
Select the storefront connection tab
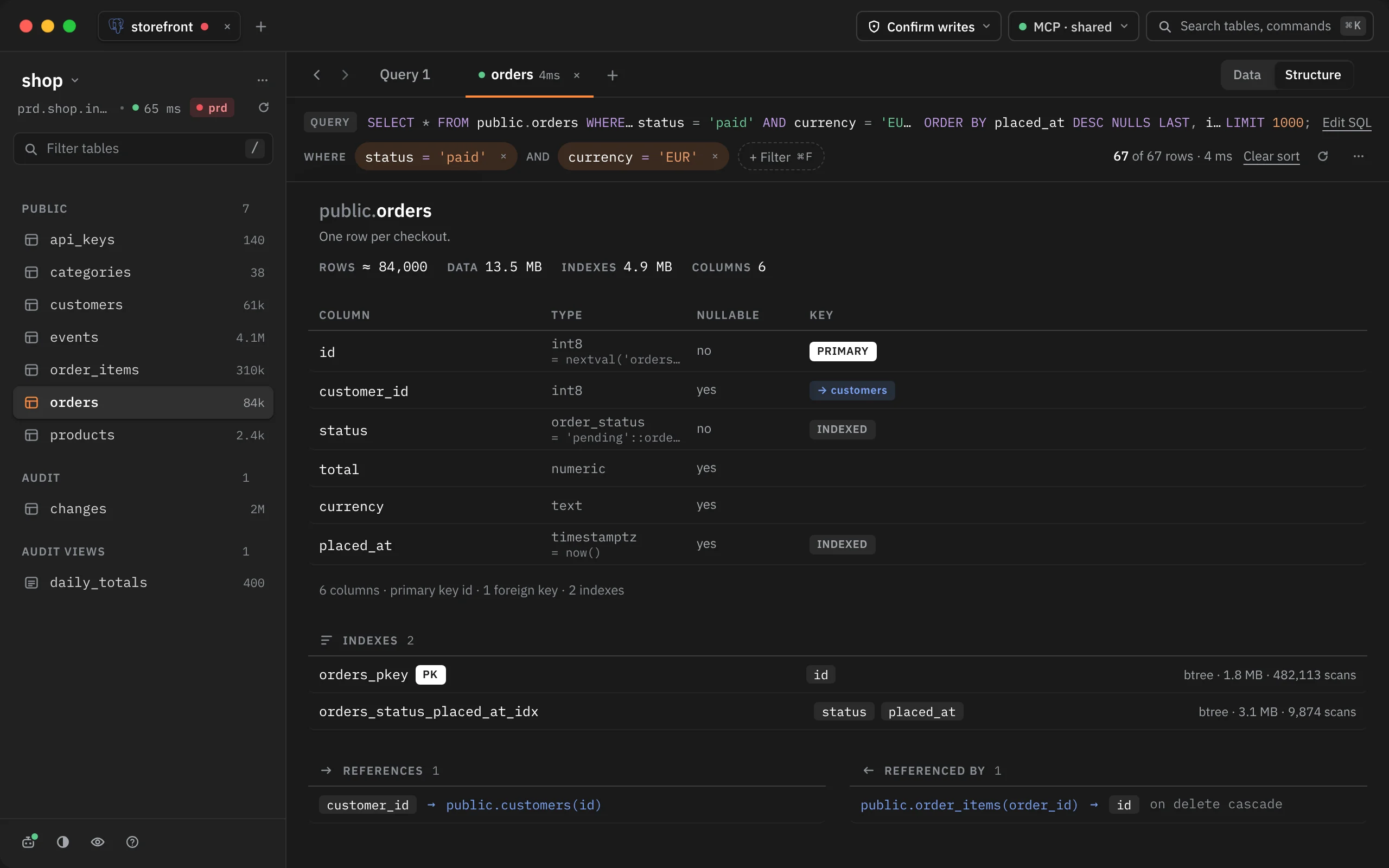click(169, 27)
